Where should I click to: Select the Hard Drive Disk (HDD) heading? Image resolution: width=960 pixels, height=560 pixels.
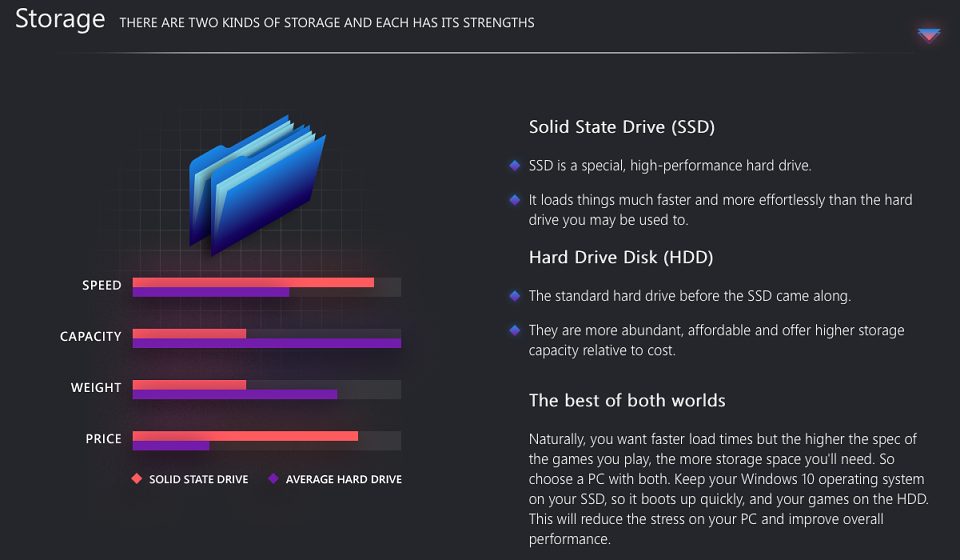[x=621, y=257]
